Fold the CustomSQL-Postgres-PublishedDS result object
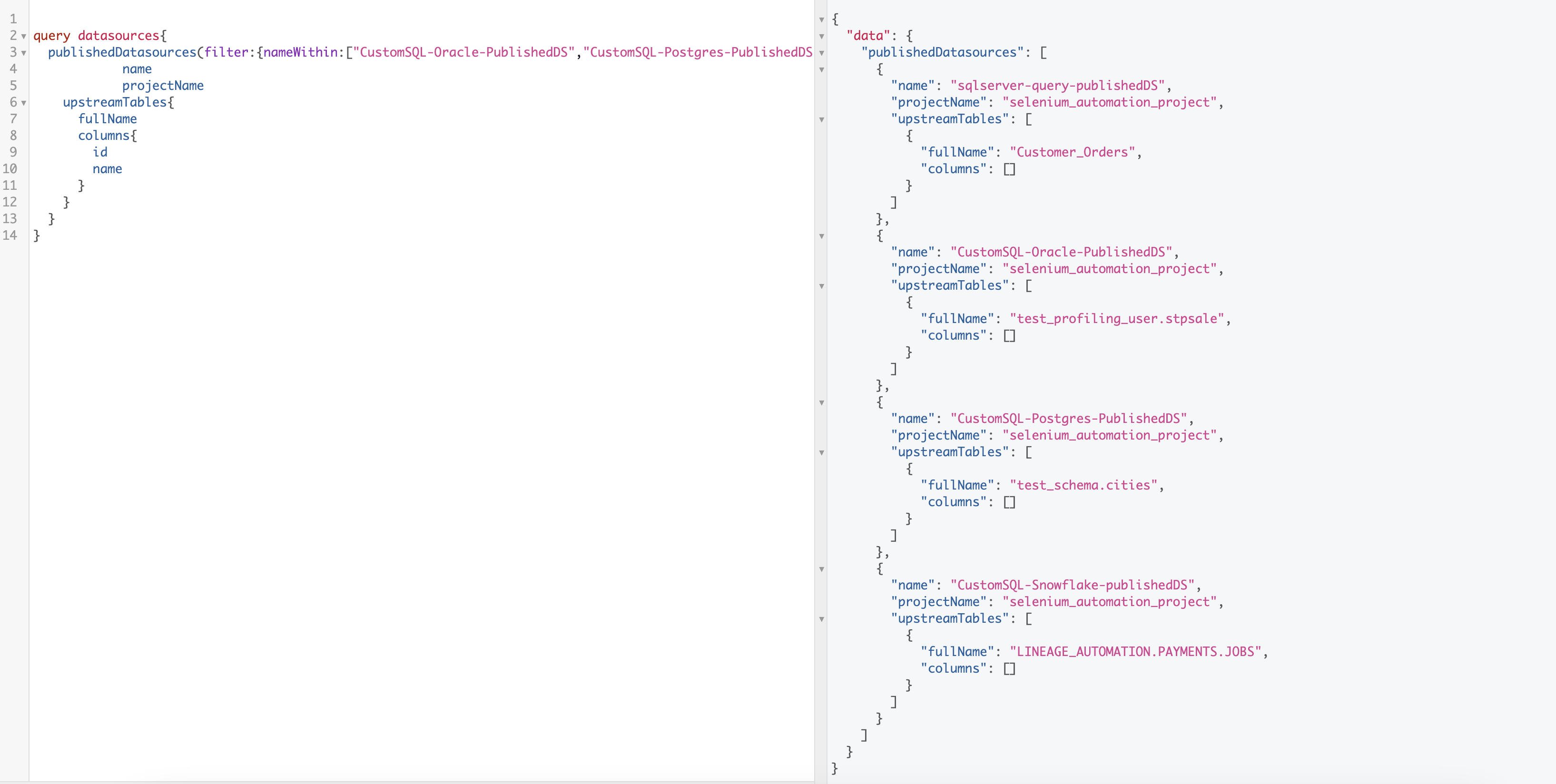This screenshot has width=1556, height=784. point(821,402)
